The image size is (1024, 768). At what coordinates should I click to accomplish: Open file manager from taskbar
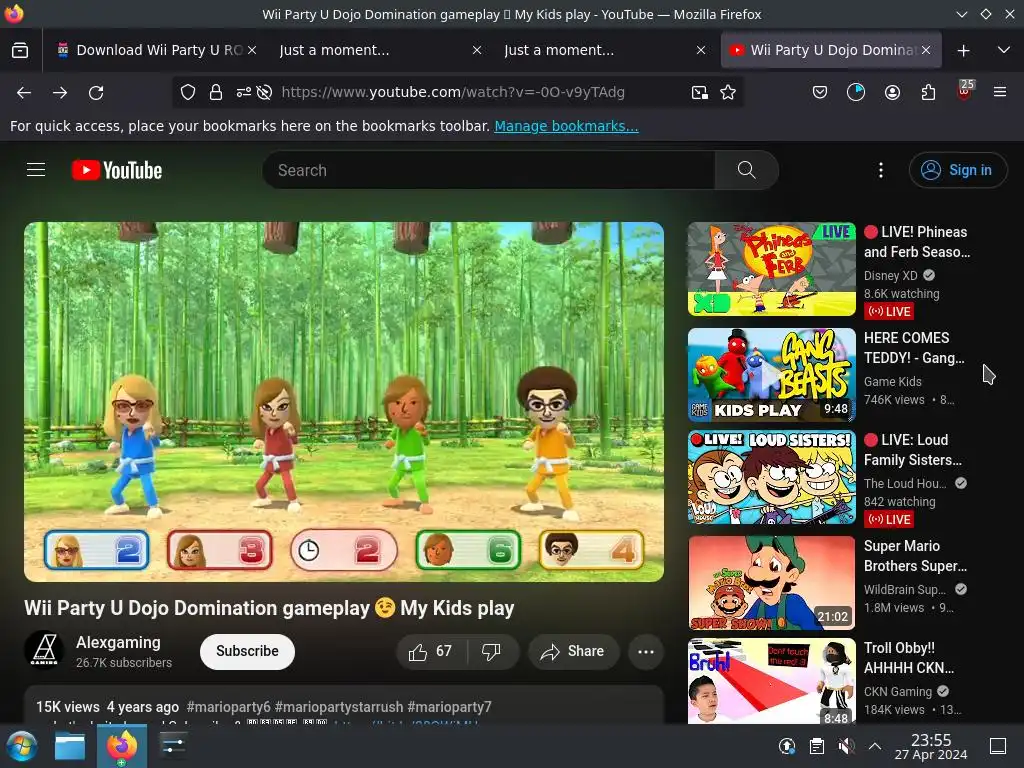70,746
